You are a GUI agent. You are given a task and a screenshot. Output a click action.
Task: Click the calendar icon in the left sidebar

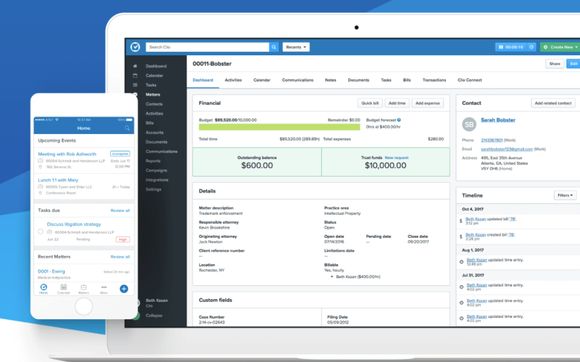tap(135, 75)
